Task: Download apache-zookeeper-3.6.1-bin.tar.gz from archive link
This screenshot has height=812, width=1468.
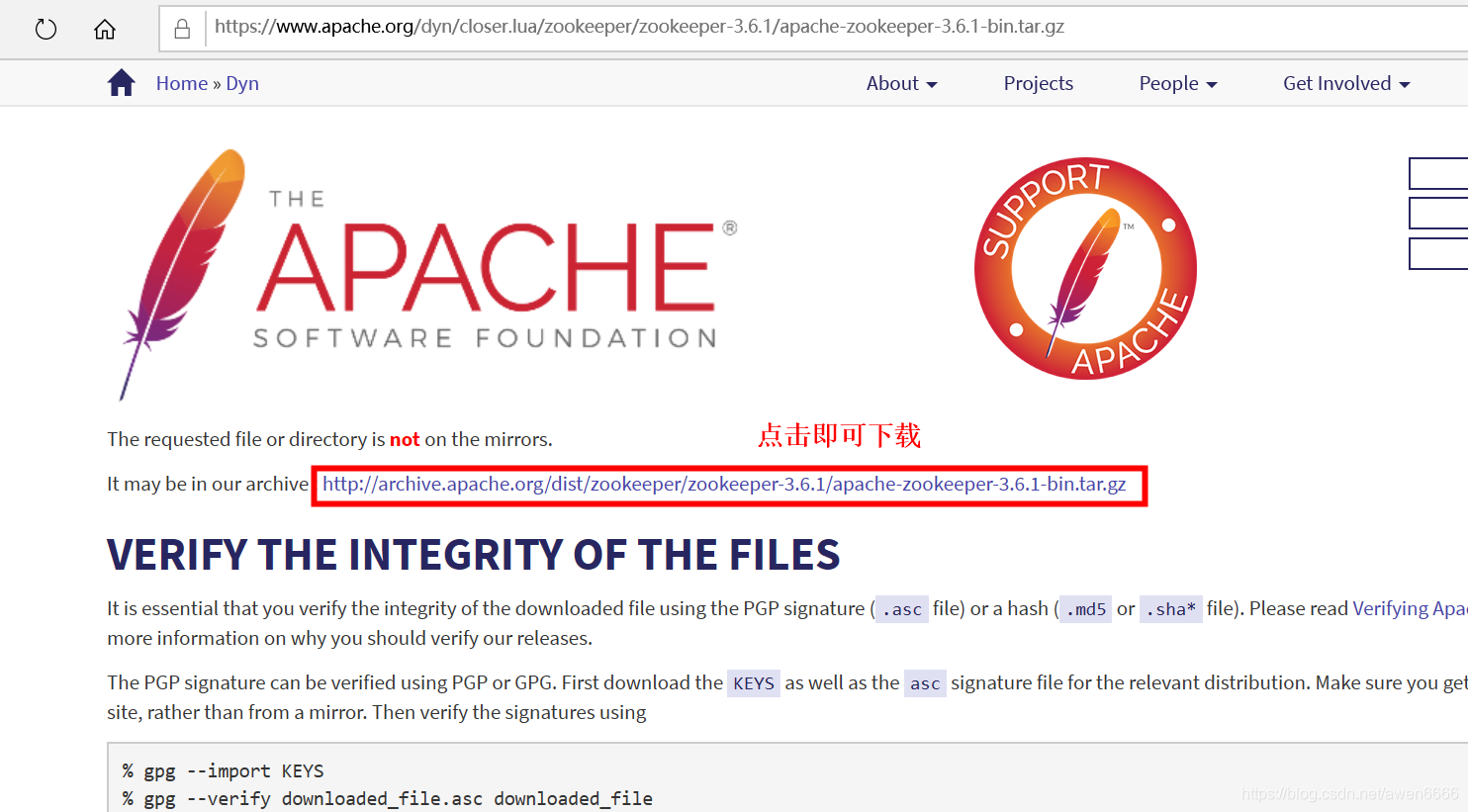Action: click(724, 484)
